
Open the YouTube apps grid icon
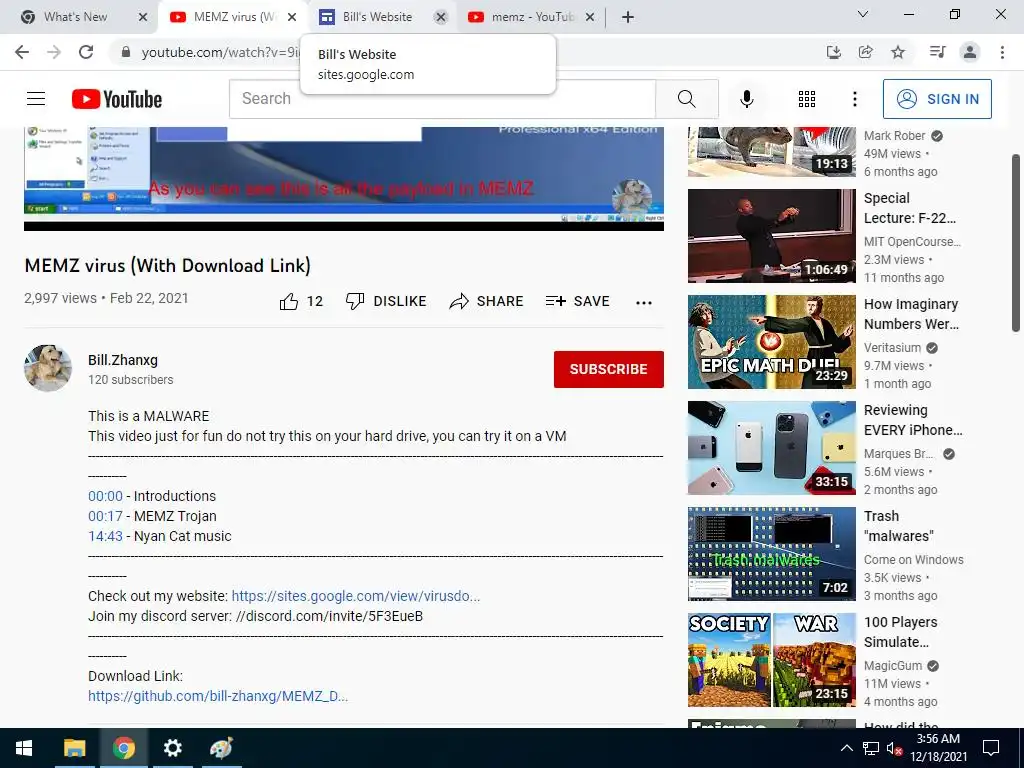point(807,99)
